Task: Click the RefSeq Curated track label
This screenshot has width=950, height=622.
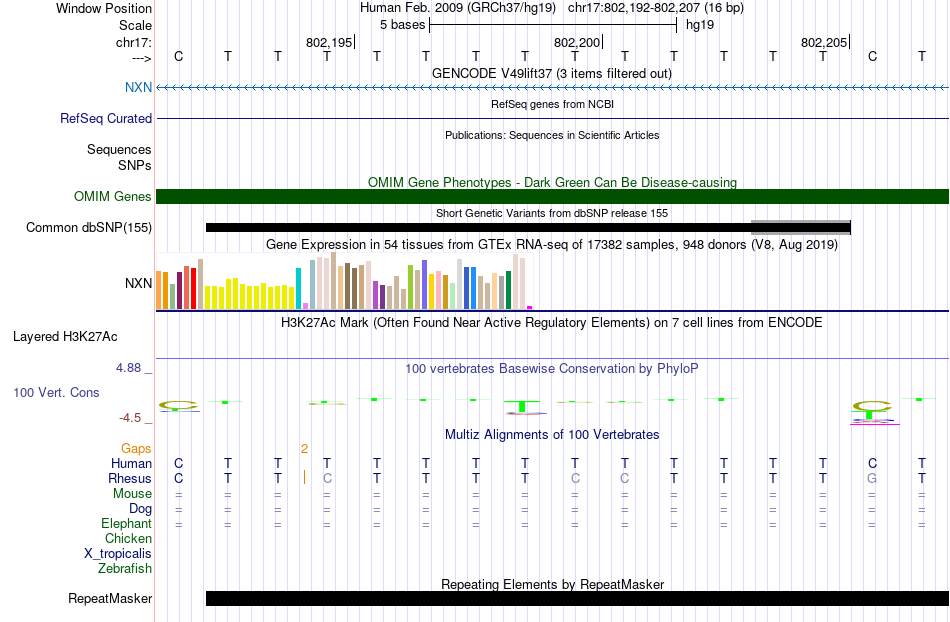Action: point(106,118)
